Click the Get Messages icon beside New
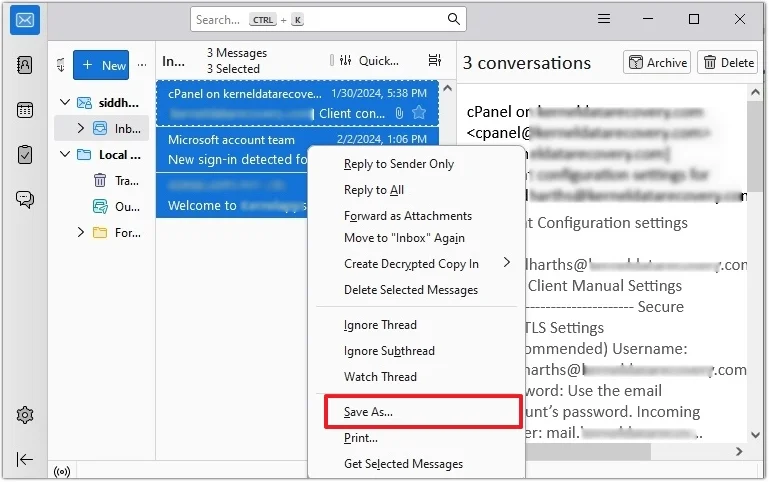This screenshot has height=482, width=769. click(x=61, y=65)
